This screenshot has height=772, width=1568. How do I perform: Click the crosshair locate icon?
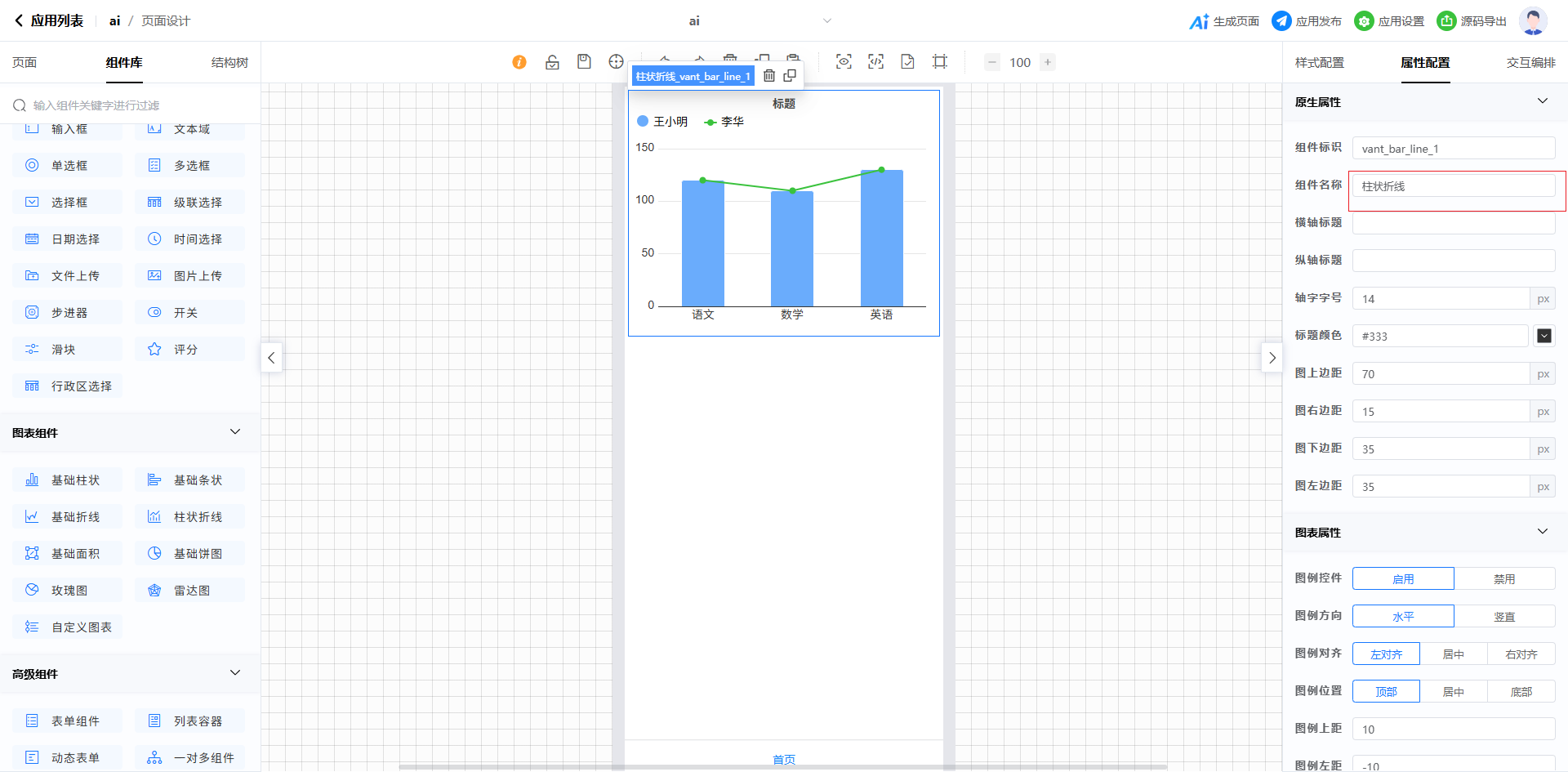click(616, 62)
